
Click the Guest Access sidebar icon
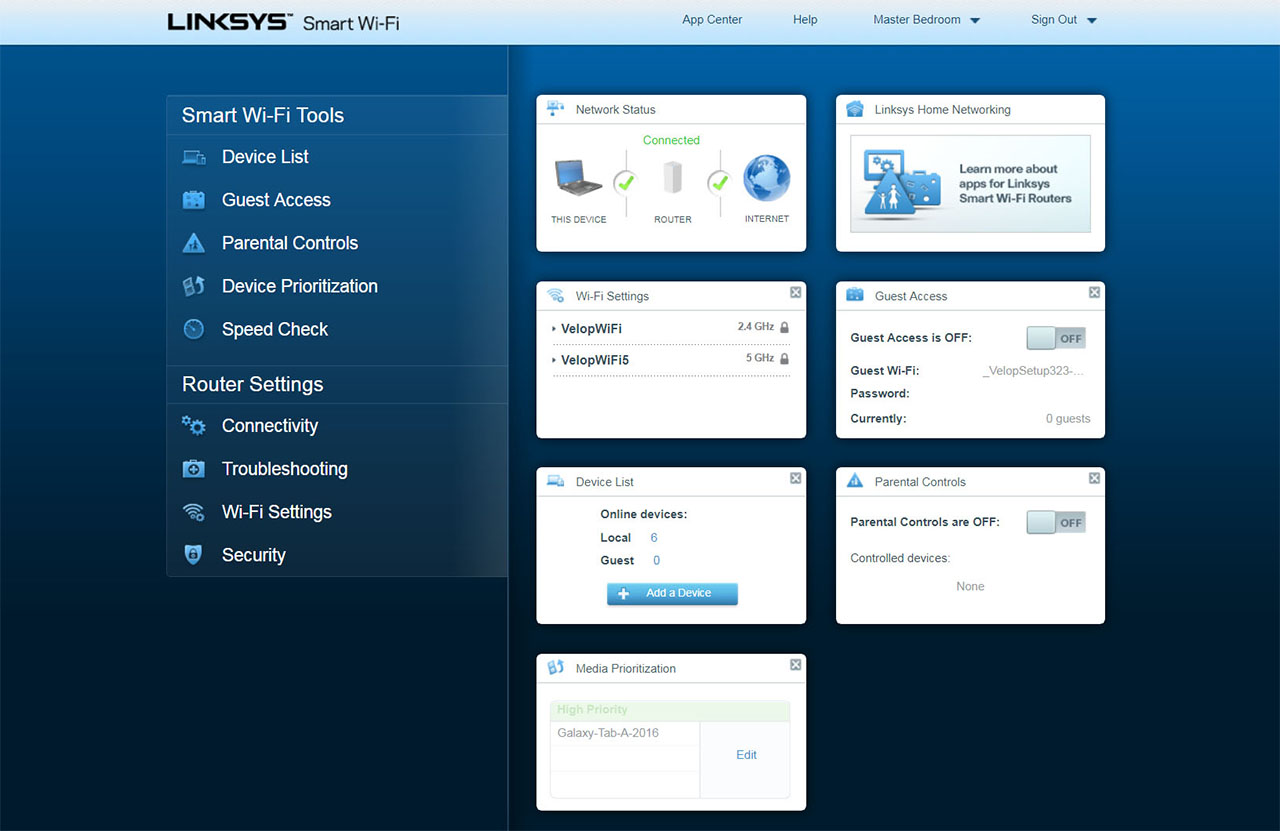tap(194, 200)
